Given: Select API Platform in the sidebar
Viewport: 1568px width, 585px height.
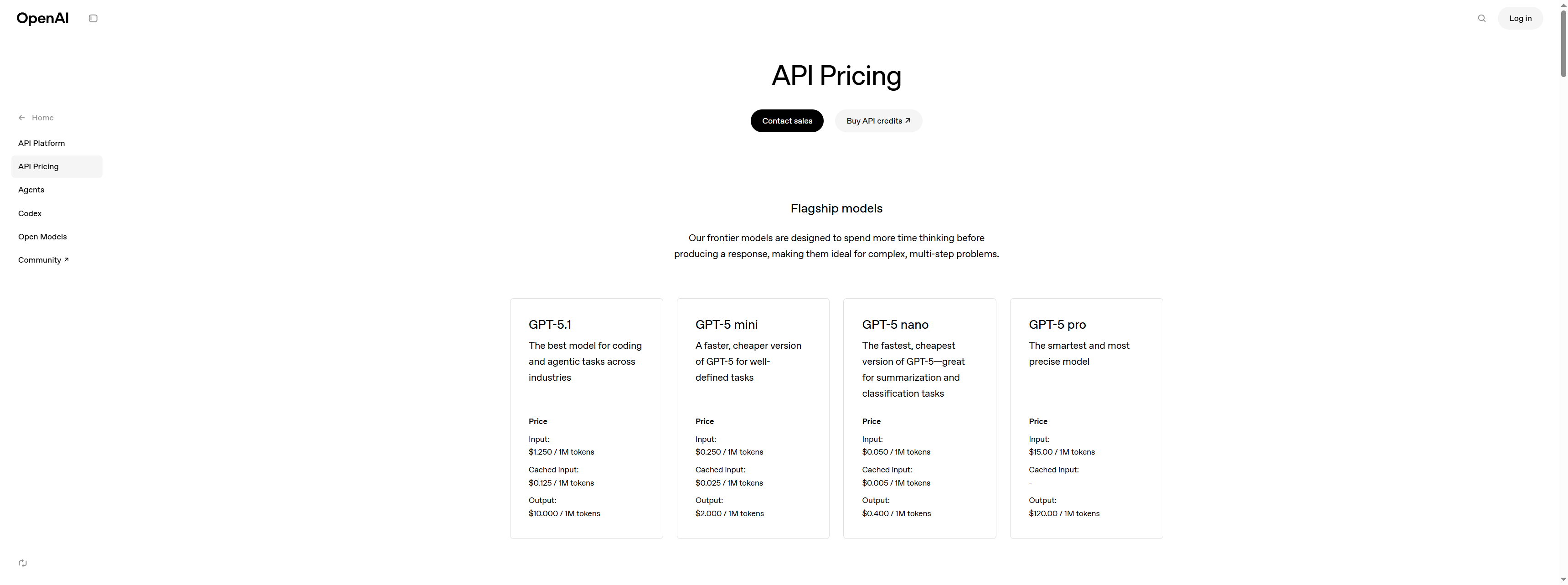Looking at the screenshot, I should 41,143.
